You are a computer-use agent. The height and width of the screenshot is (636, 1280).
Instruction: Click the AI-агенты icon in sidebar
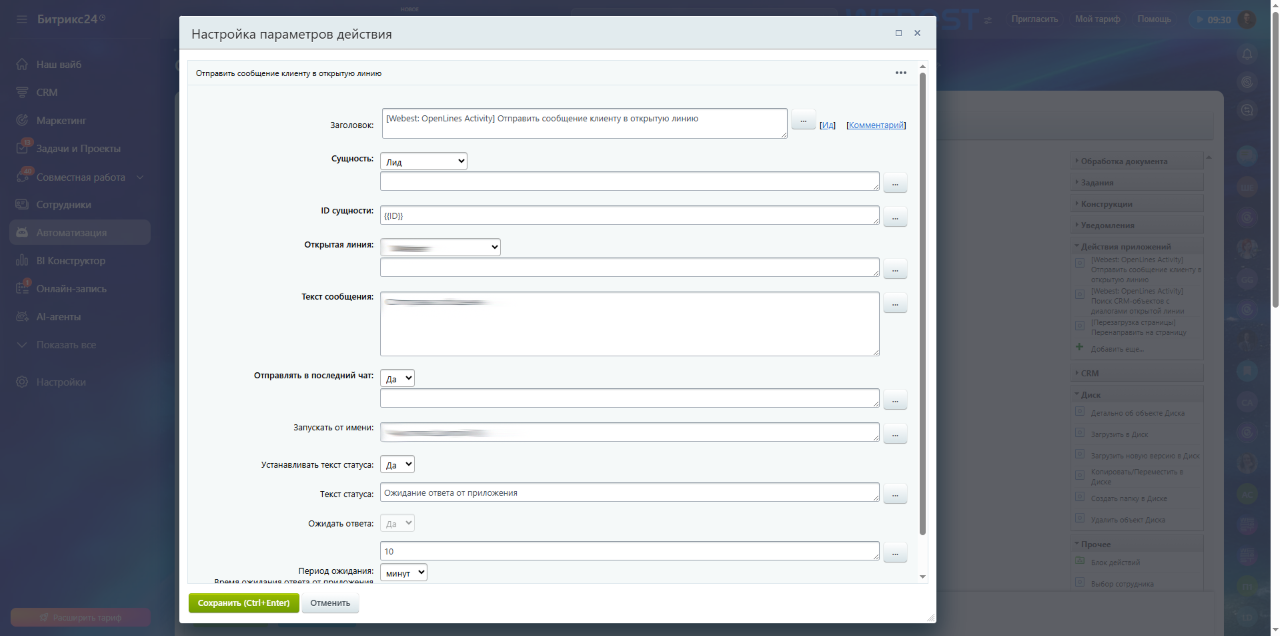pos(23,316)
